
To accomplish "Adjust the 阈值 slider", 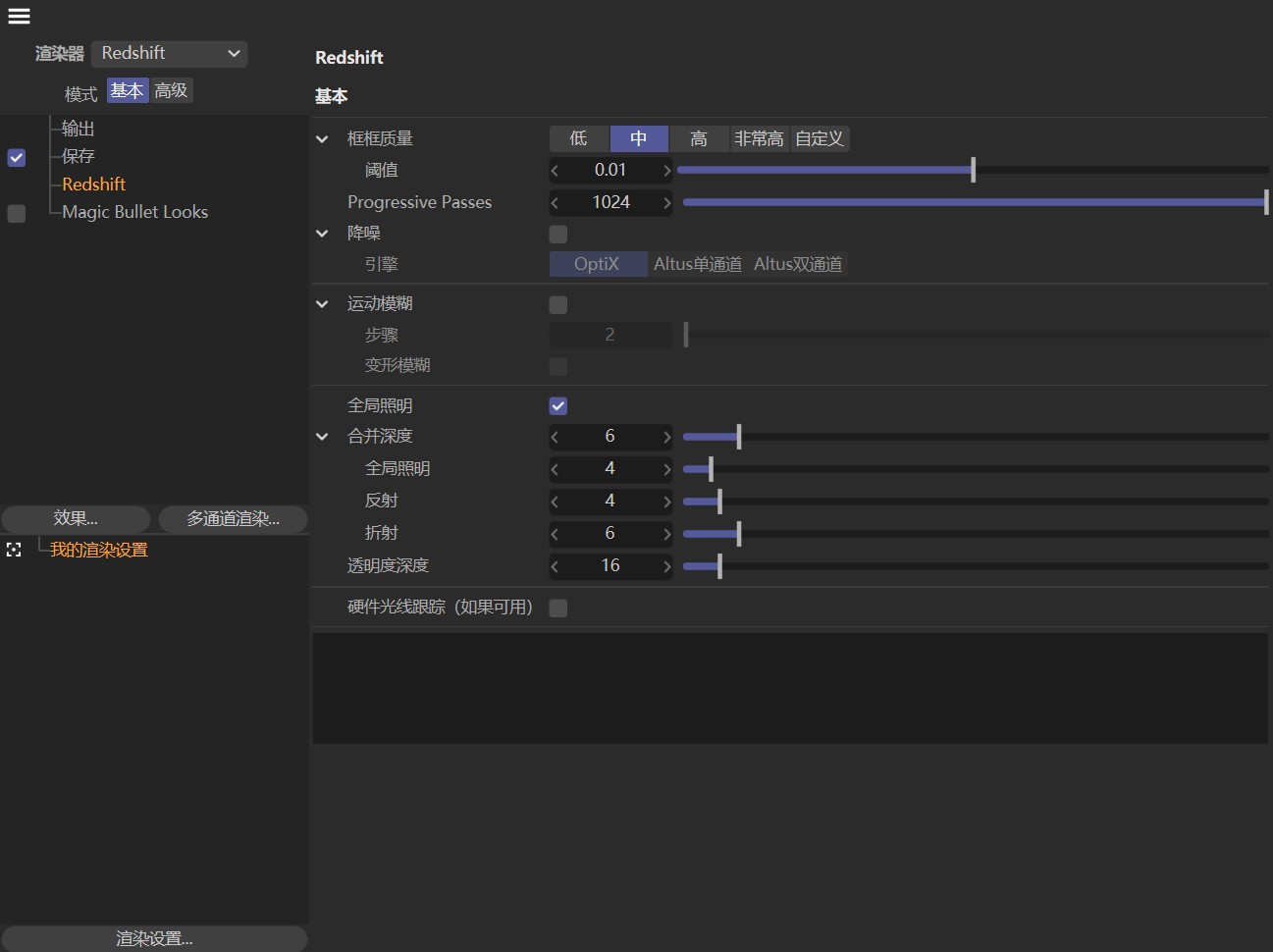I will click(973, 170).
